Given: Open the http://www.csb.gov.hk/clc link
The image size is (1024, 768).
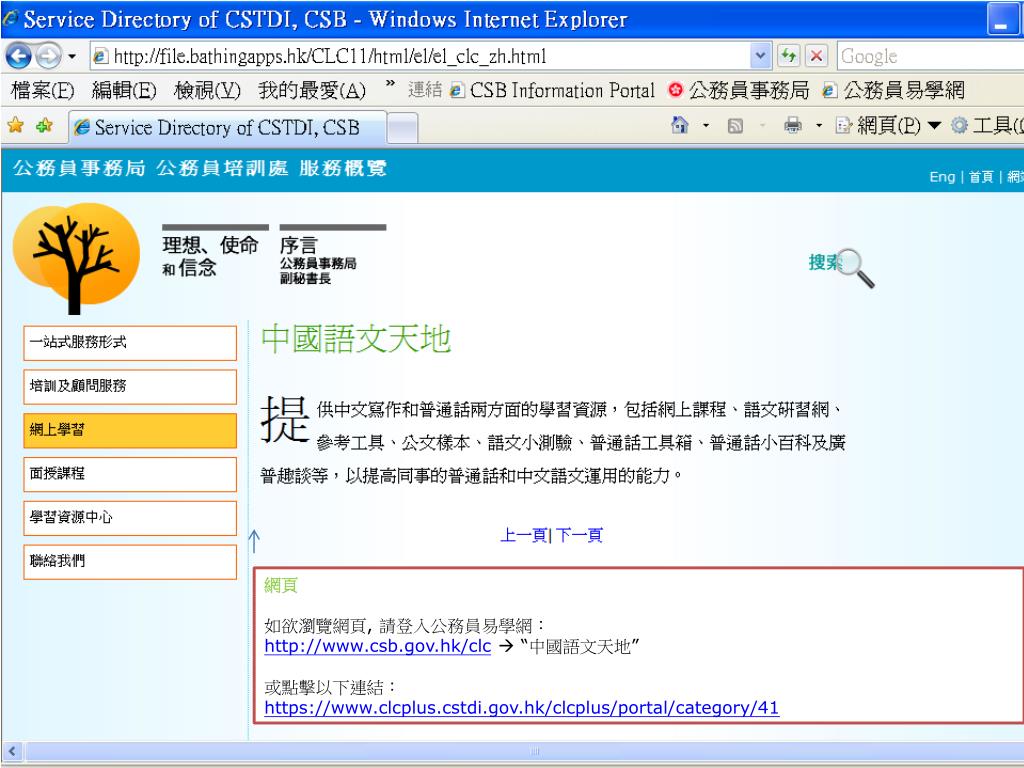Looking at the screenshot, I should point(377,647).
